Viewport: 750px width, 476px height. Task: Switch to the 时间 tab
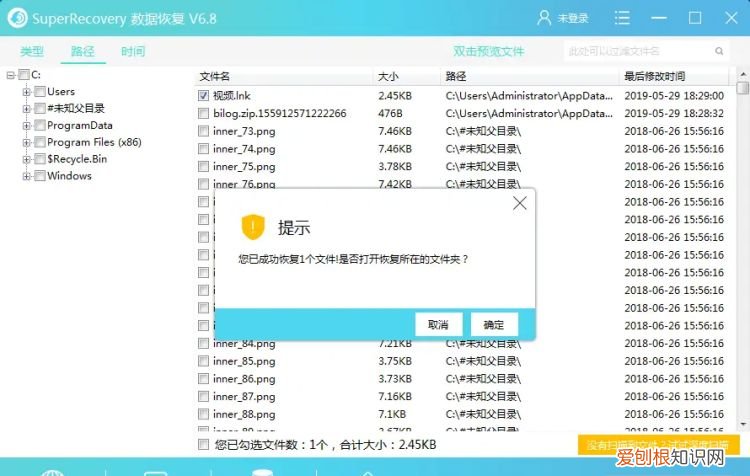click(133, 51)
